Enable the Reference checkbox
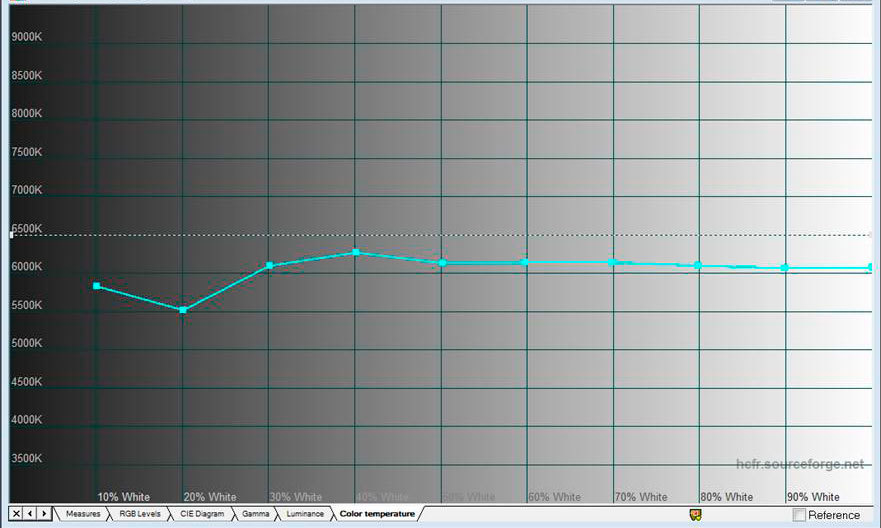This screenshot has width=881, height=528. click(x=799, y=515)
